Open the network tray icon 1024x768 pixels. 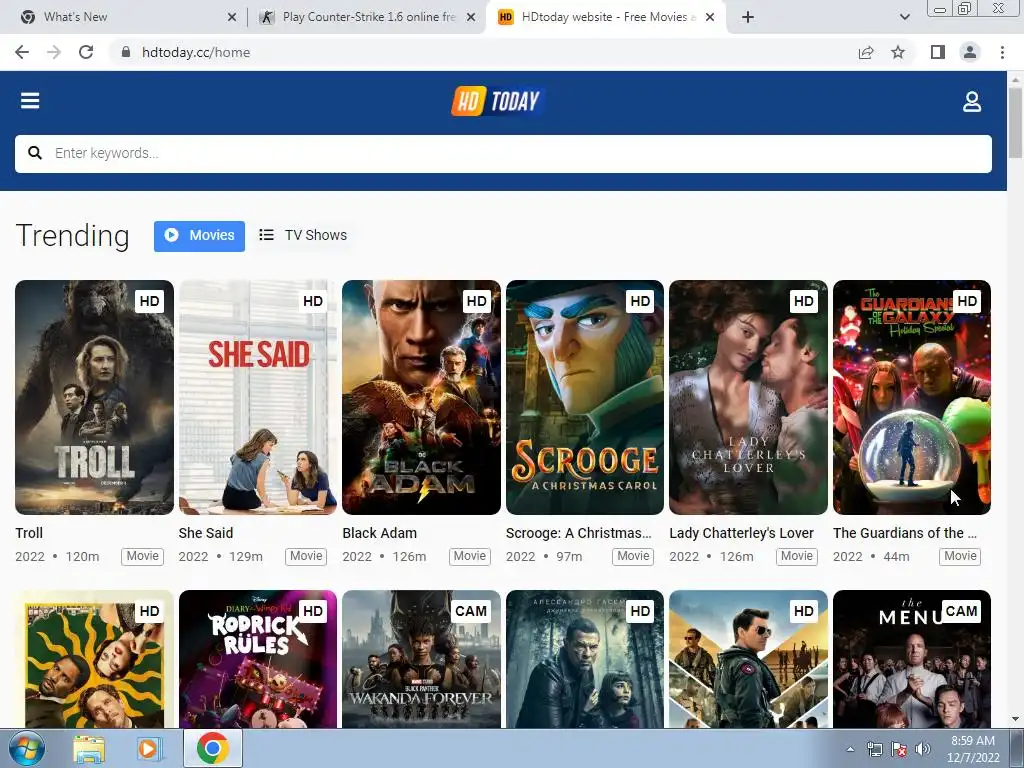pyautogui.click(x=874, y=749)
